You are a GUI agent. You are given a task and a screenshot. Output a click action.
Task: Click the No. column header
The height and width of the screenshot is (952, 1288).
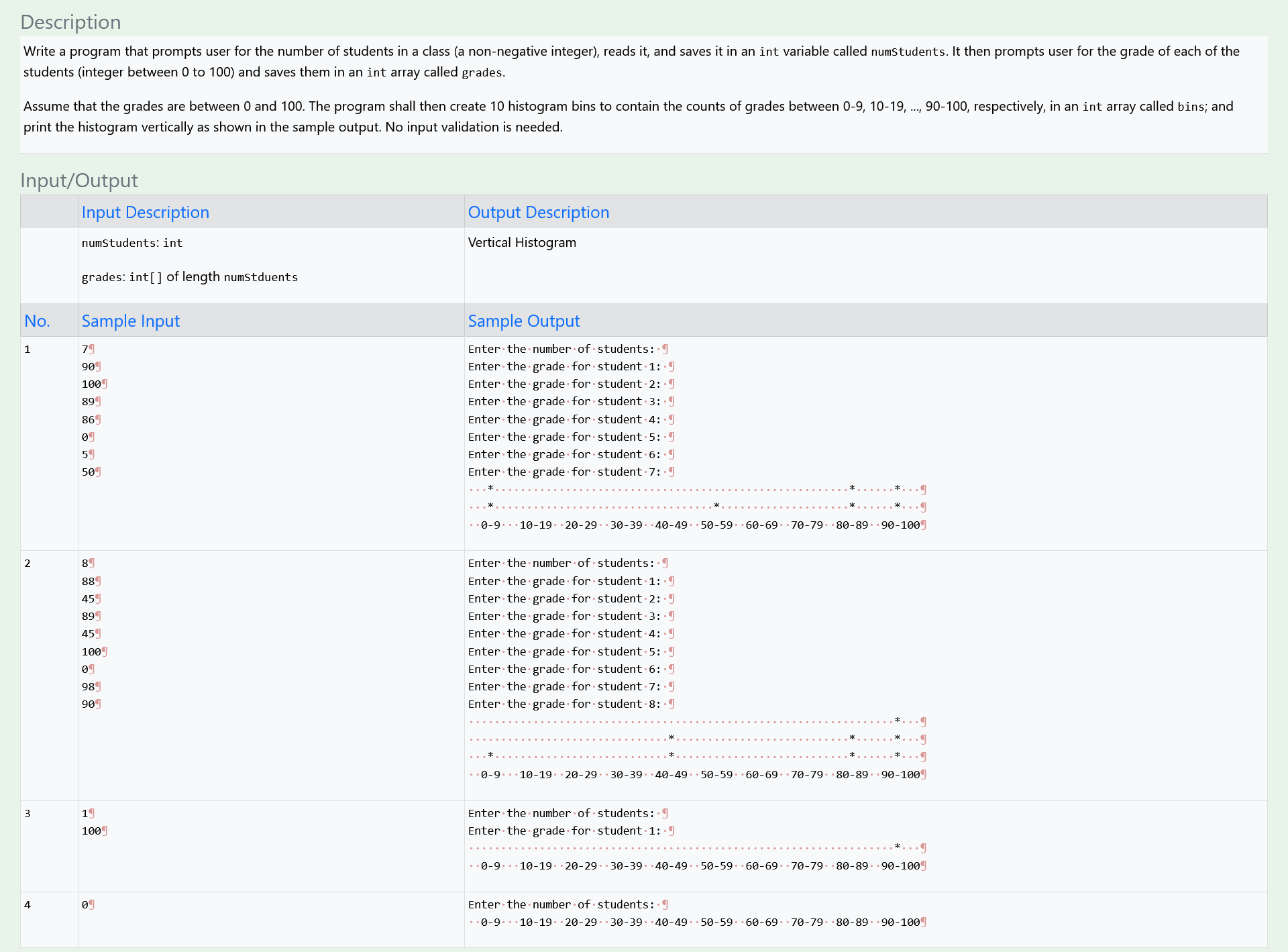[37, 321]
